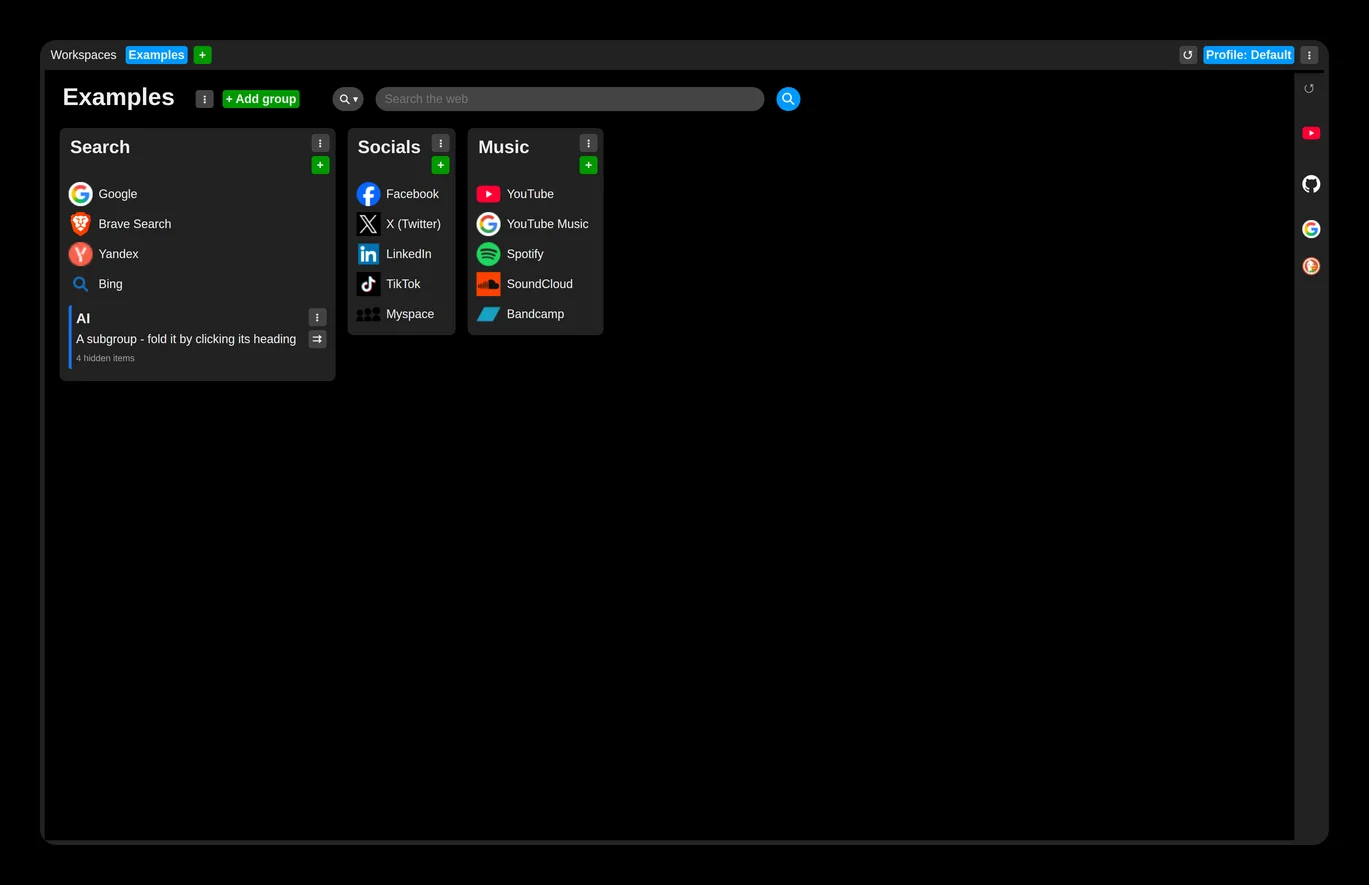The image size is (1369, 885).
Task: Open the Examples workspace options menu
Action: pos(205,99)
